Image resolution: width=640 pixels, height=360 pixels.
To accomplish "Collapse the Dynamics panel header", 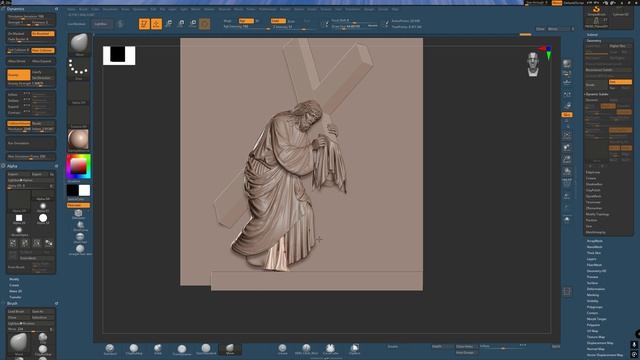I will click(x=16, y=9).
